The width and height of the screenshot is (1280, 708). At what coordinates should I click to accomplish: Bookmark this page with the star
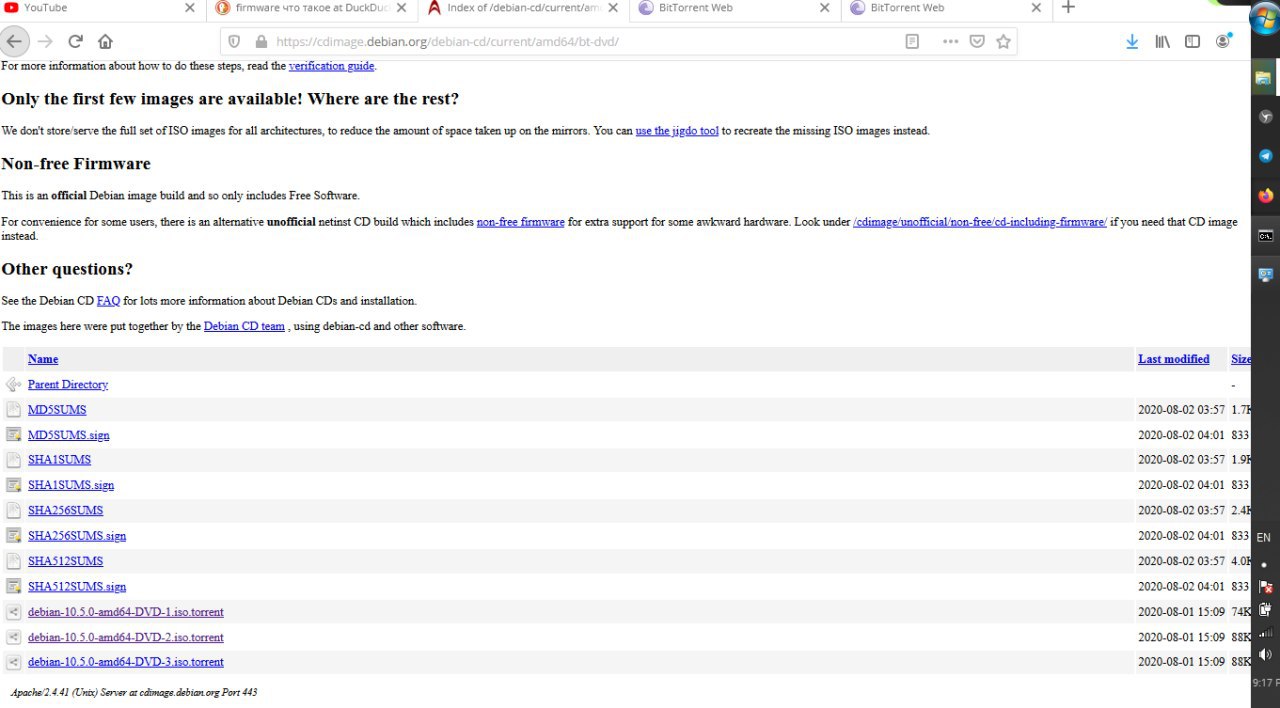(x=1003, y=42)
